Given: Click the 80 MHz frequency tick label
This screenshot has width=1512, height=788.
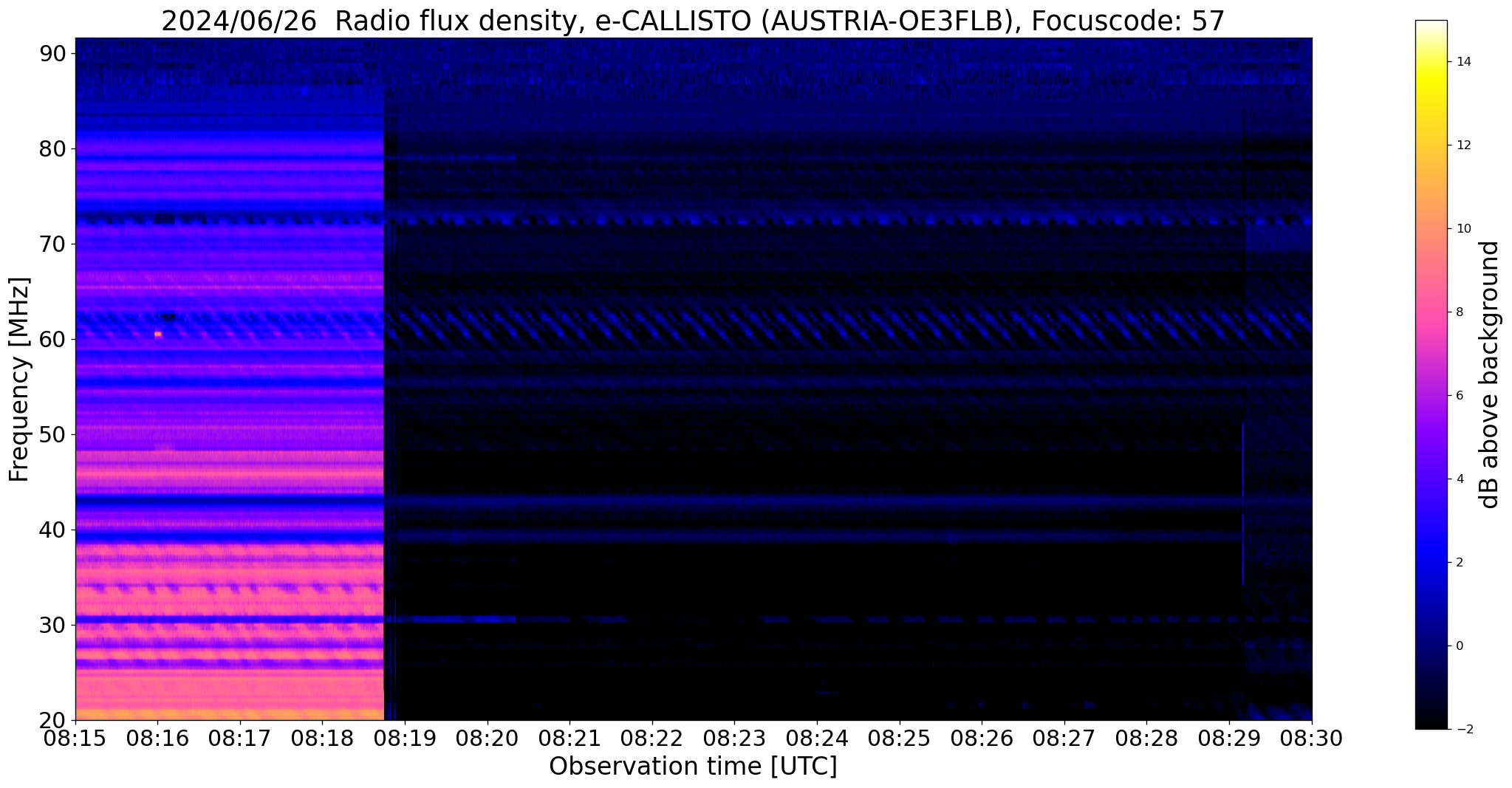Looking at the screenshot, I should click(52, 148).
